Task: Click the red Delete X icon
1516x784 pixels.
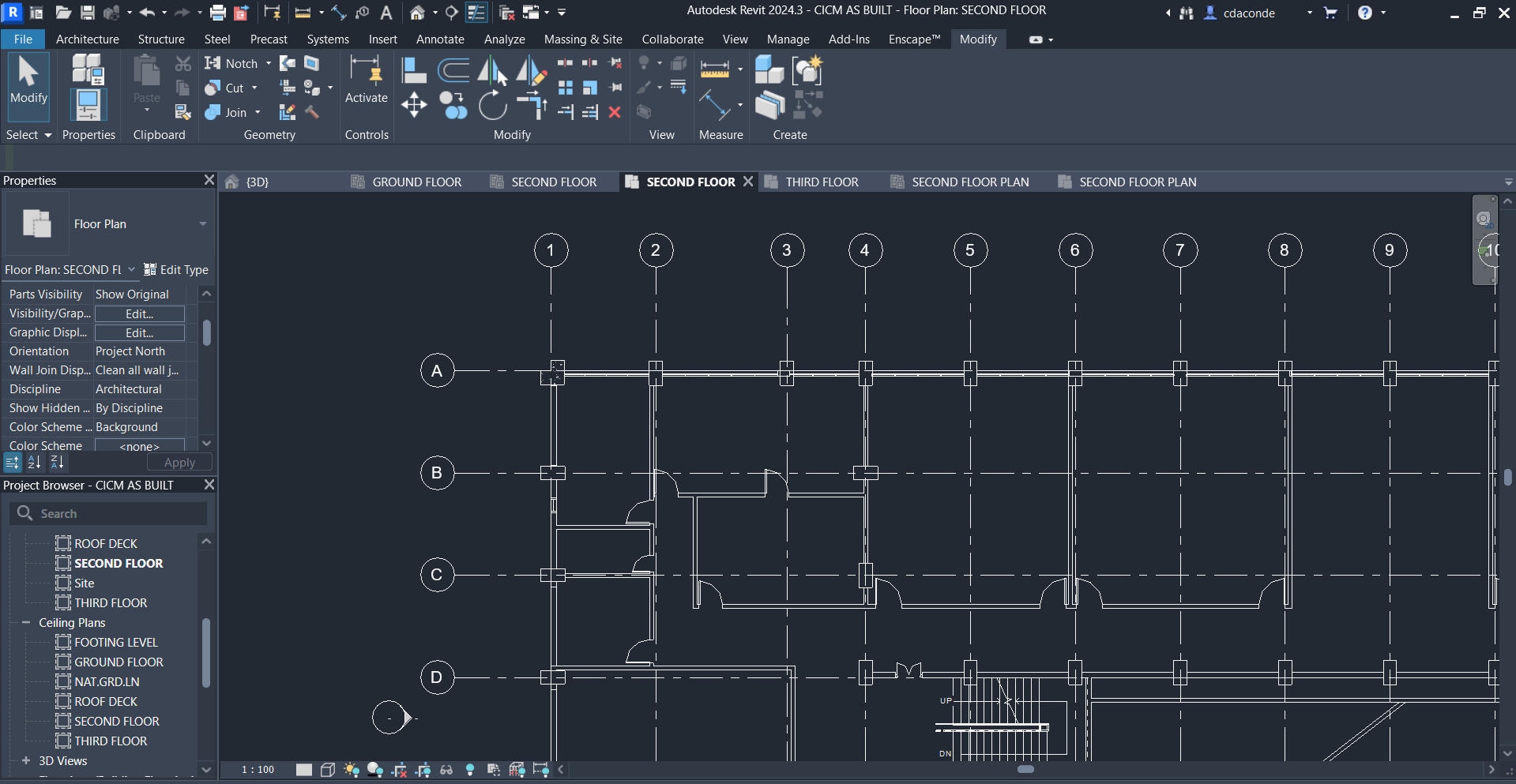Action: [615, 112]
